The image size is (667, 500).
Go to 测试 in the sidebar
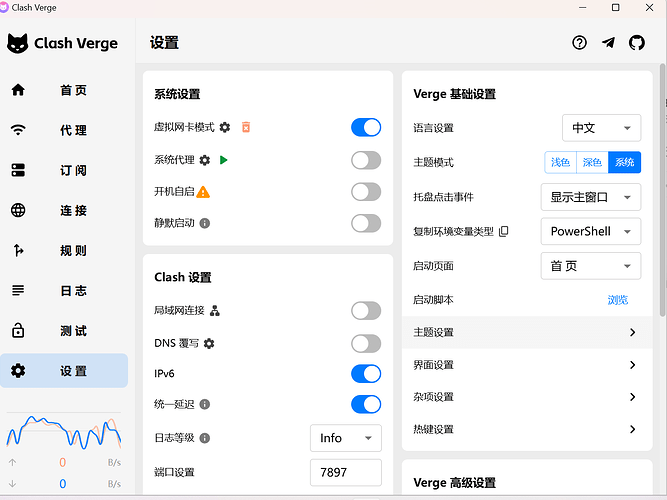coord(64,331)
